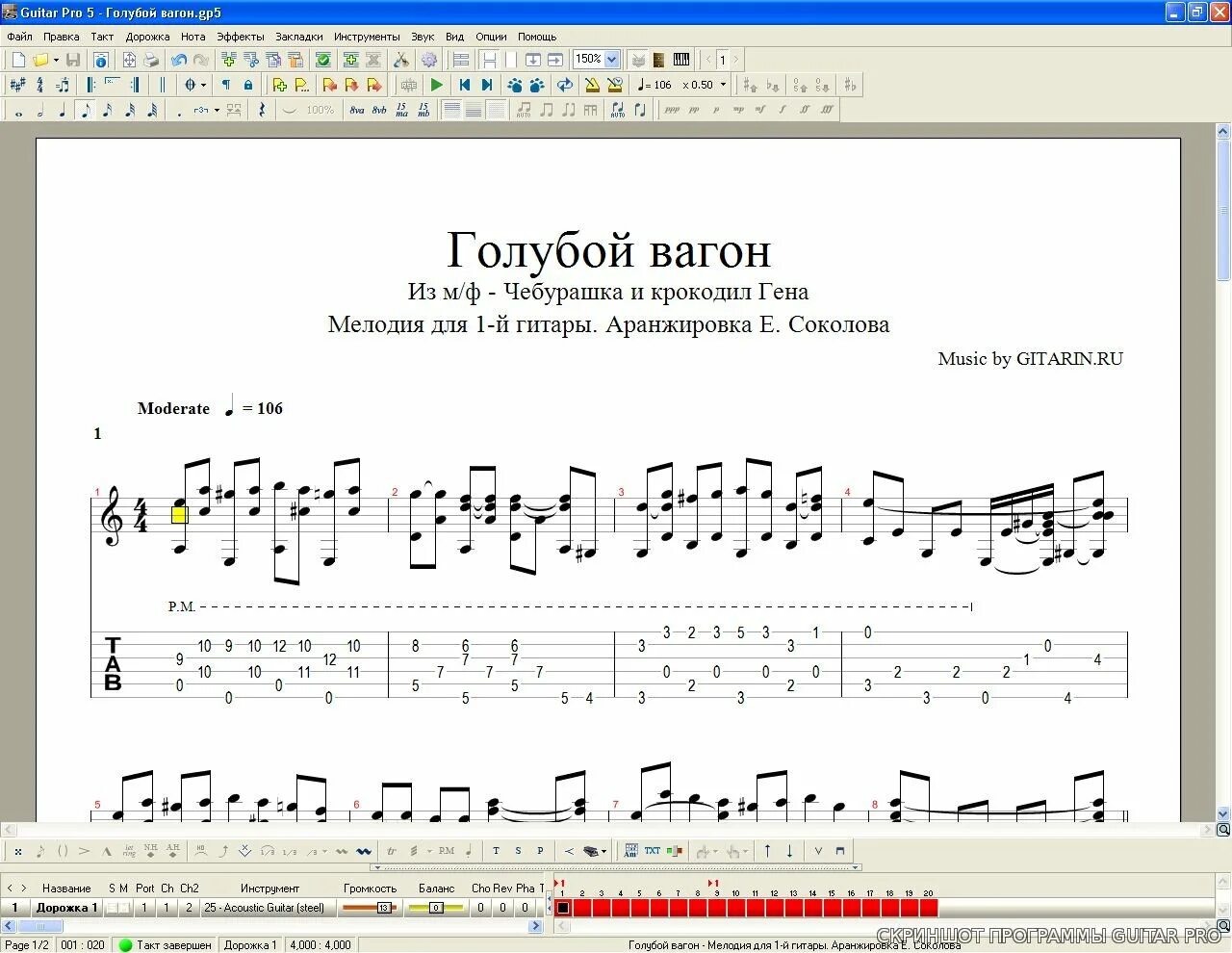
Task: Click the tempo value 106 in the toolbar
Action: (663, 85)
